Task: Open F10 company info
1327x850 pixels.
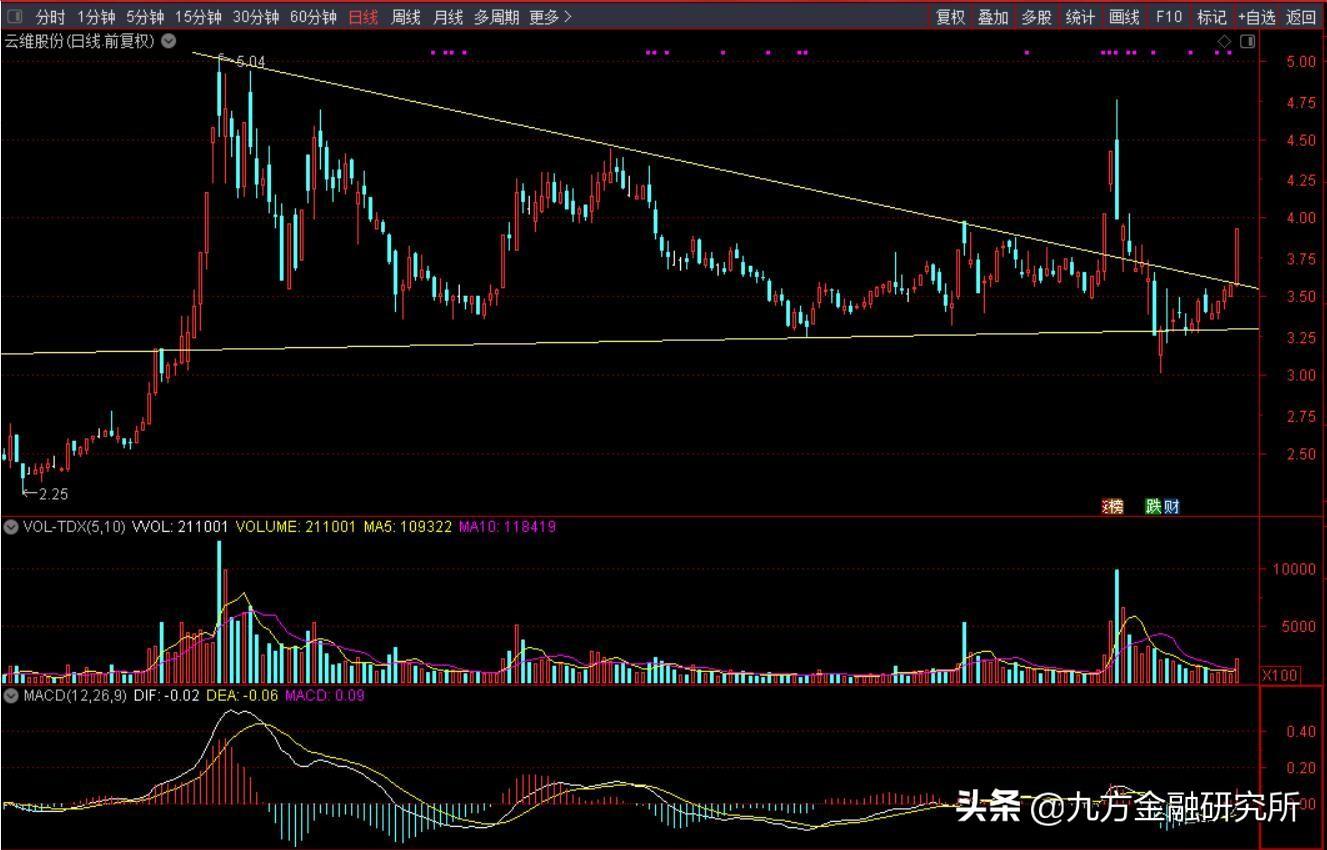Action: point(1168,17)
